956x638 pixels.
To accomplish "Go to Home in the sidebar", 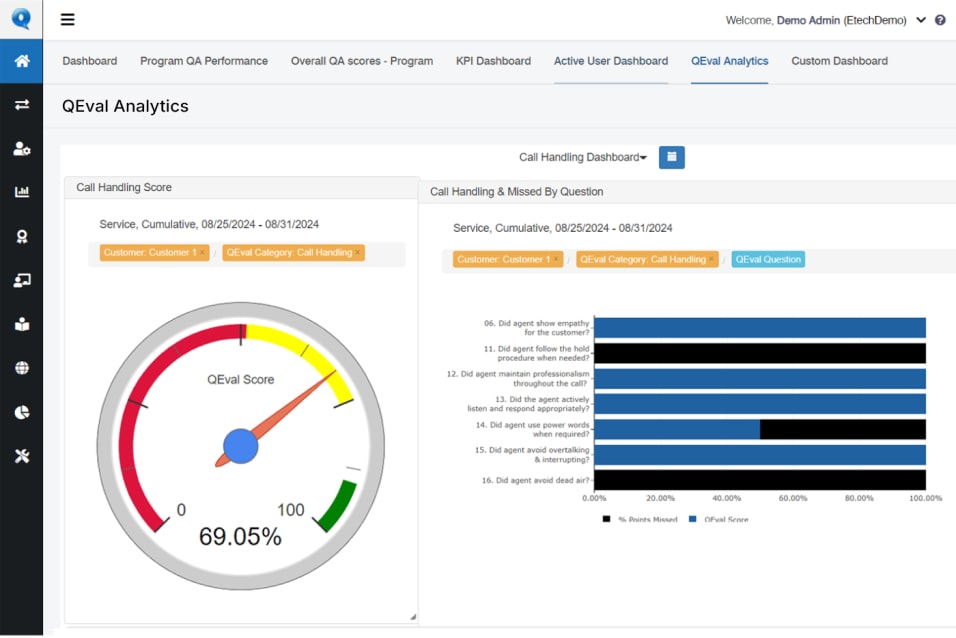I will [21, 61].
